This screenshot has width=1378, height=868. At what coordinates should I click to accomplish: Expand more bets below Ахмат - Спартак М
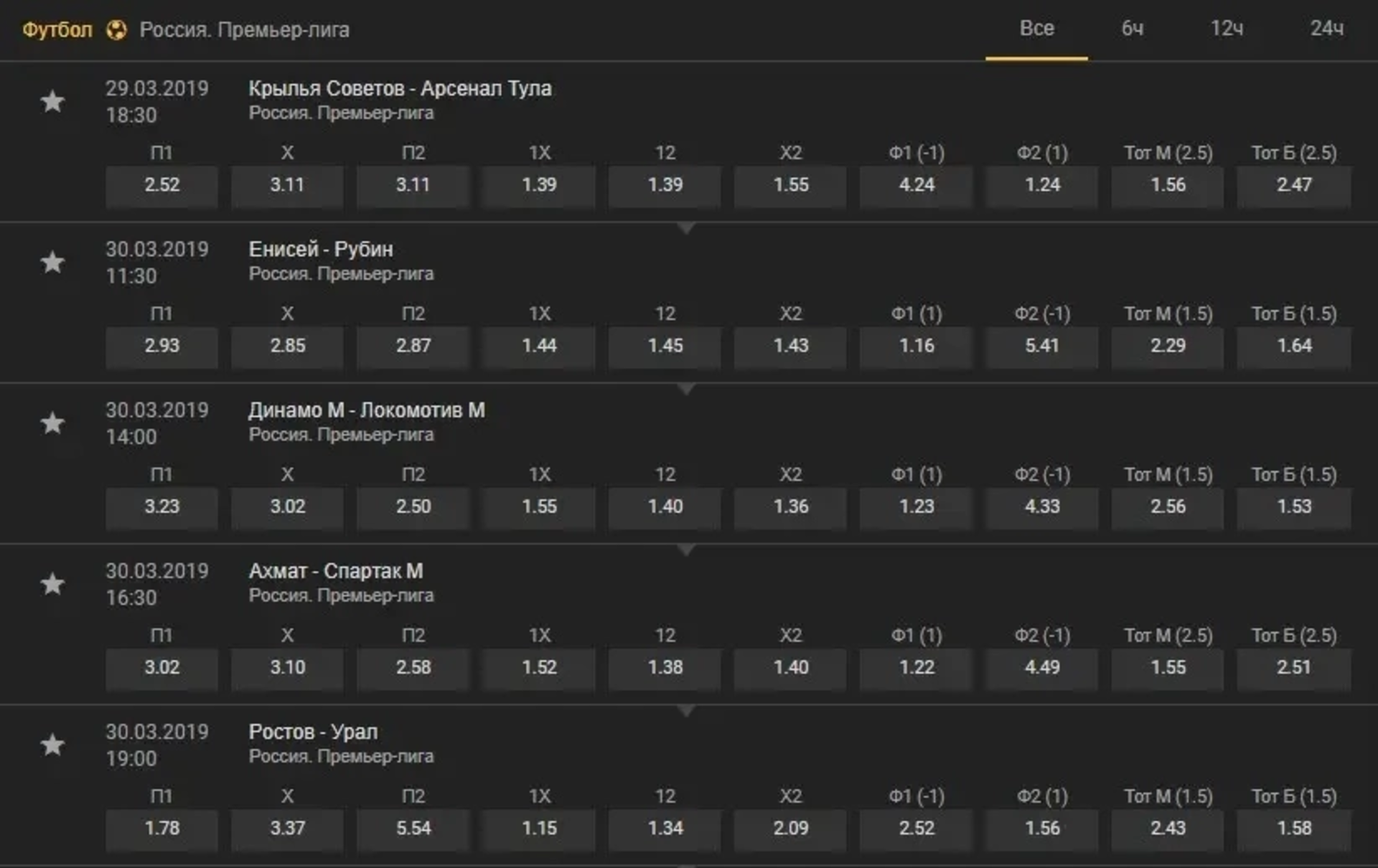coord(686,710)
